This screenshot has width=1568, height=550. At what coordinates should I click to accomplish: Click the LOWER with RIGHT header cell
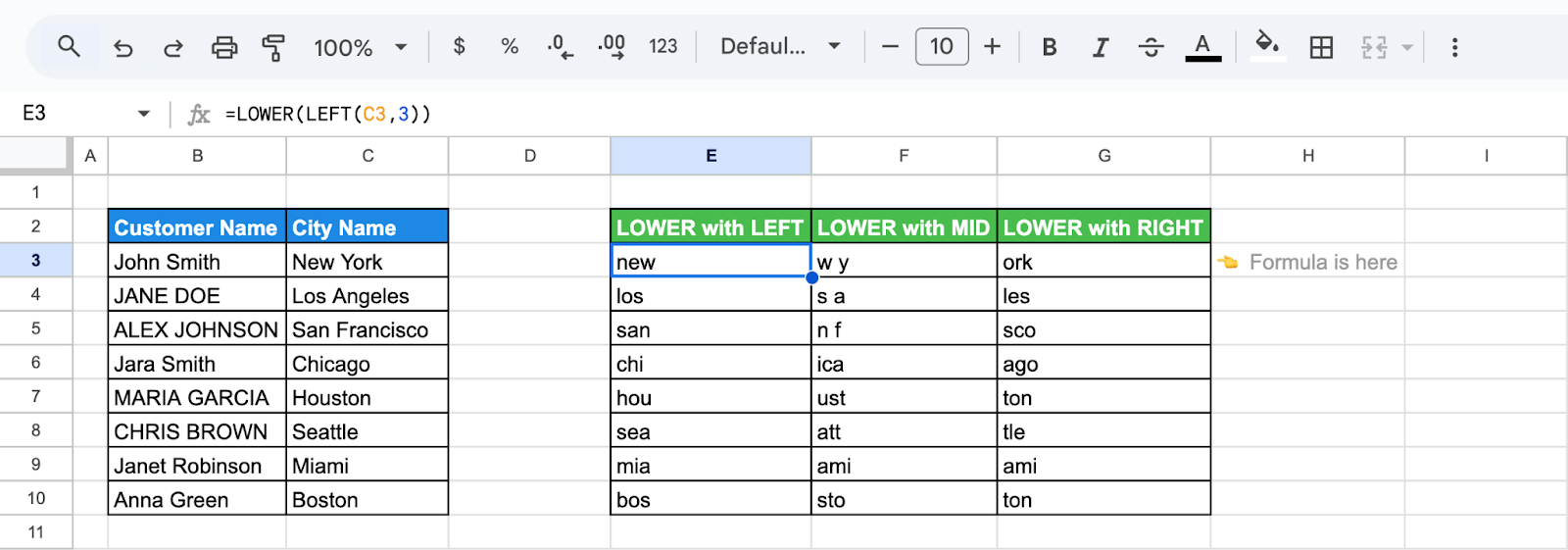[x=1103, y=226]
